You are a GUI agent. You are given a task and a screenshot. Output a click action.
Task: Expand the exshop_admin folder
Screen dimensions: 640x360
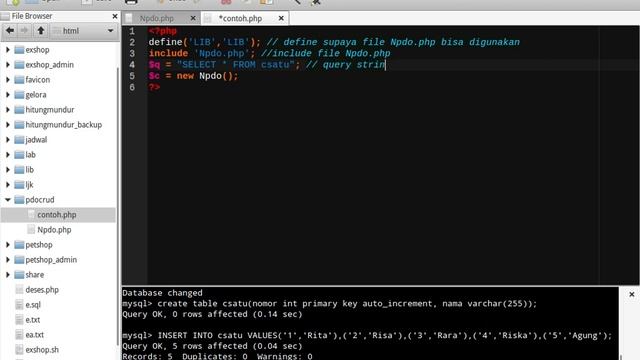8,65
